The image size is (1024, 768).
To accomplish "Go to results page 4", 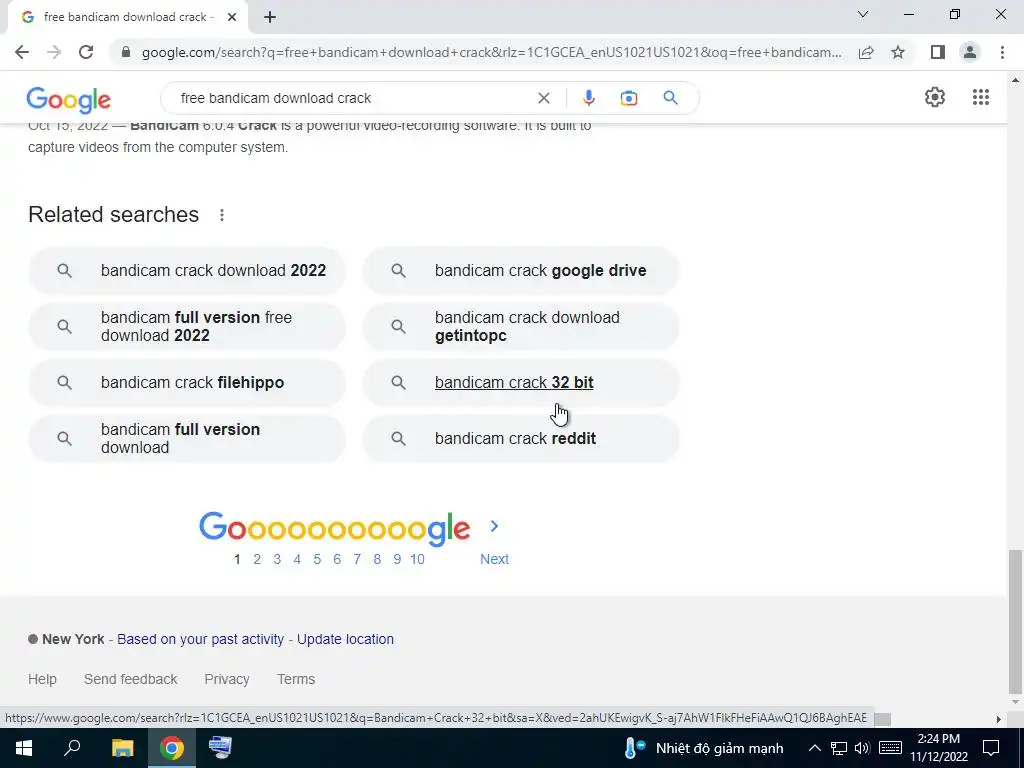I will point(297,559).
